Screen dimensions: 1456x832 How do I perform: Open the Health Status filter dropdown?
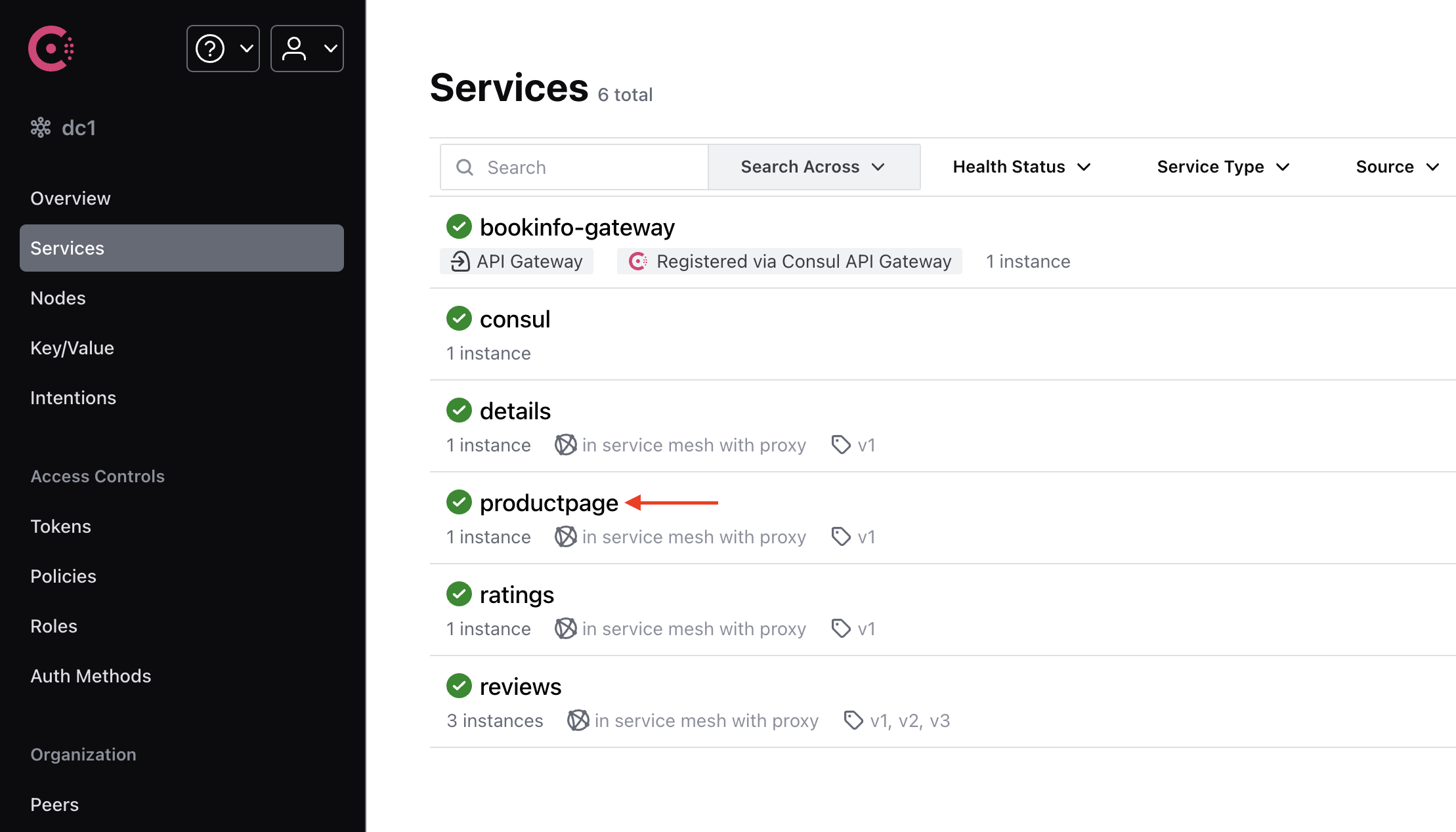[1021, 167]
